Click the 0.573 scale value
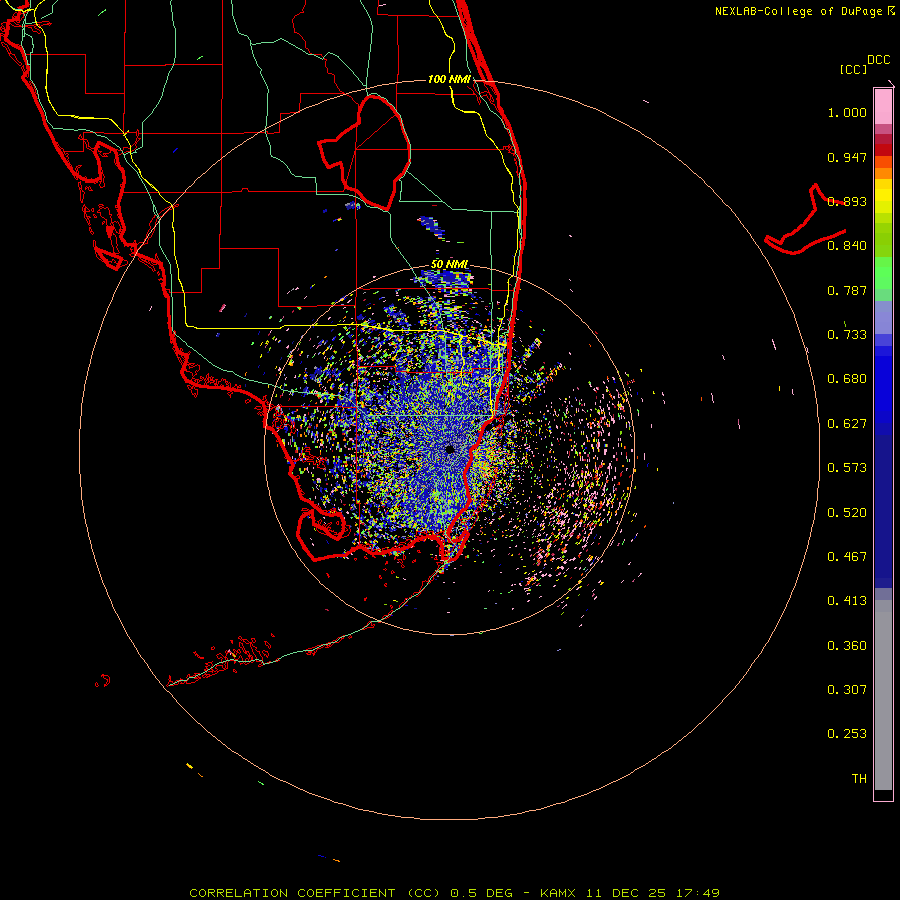The width and height of the screenshot is (900, 900). tap(847, 468)
